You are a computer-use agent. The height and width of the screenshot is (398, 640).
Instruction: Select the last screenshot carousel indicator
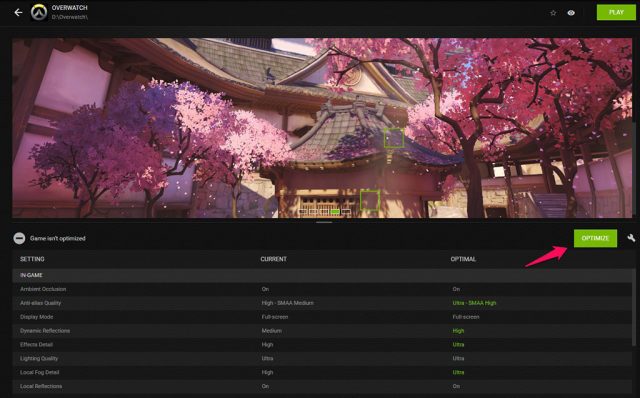(346, 211)
